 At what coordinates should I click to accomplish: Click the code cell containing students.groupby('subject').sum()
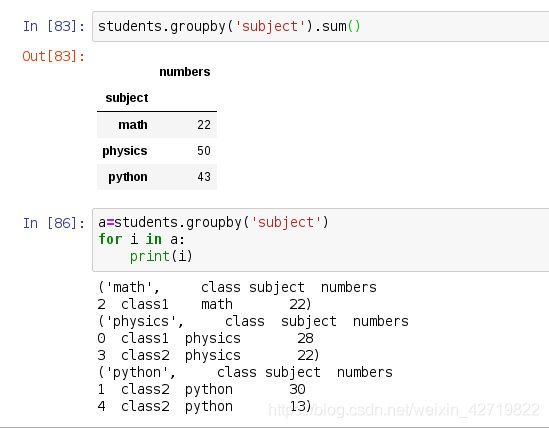[320, 27]
